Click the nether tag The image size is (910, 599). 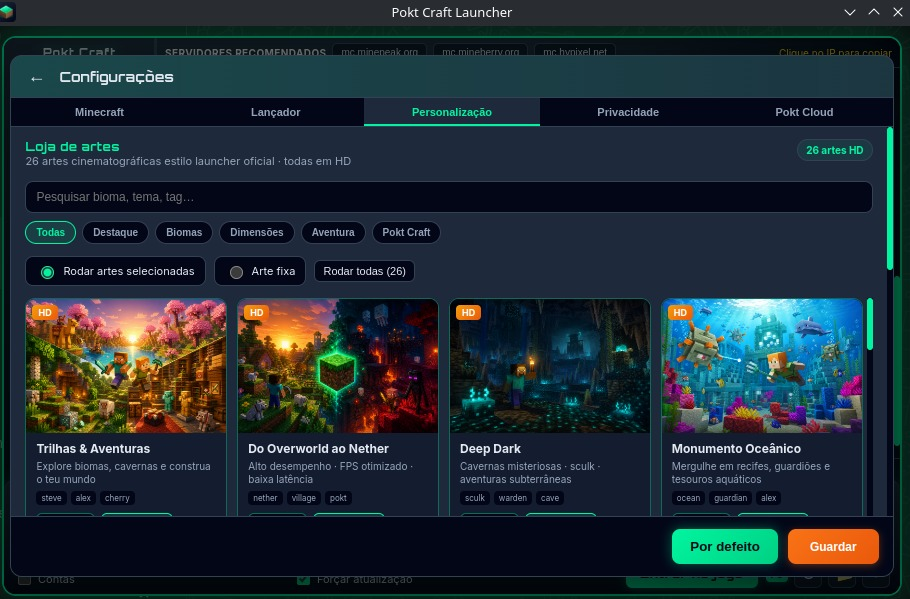point(265,498)
